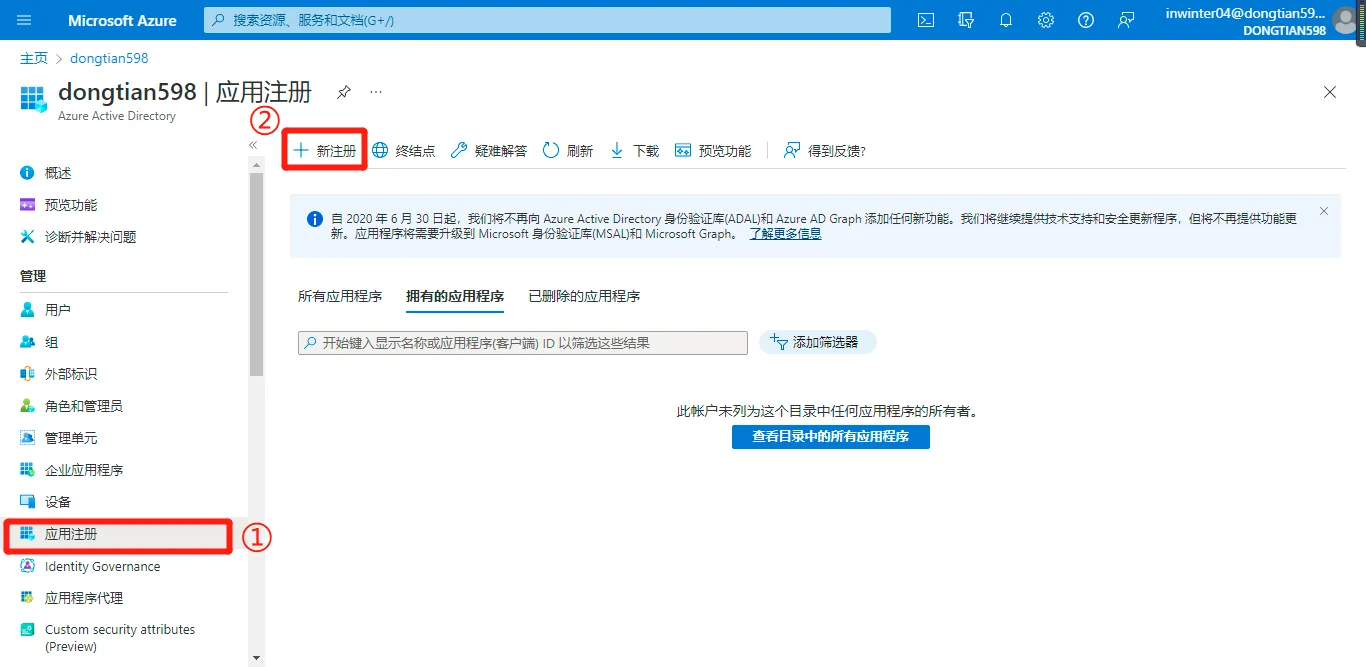Screen dimensions: 1366x667
Task: Send feedback via the feedback icon
Action: pos(1125,20)
